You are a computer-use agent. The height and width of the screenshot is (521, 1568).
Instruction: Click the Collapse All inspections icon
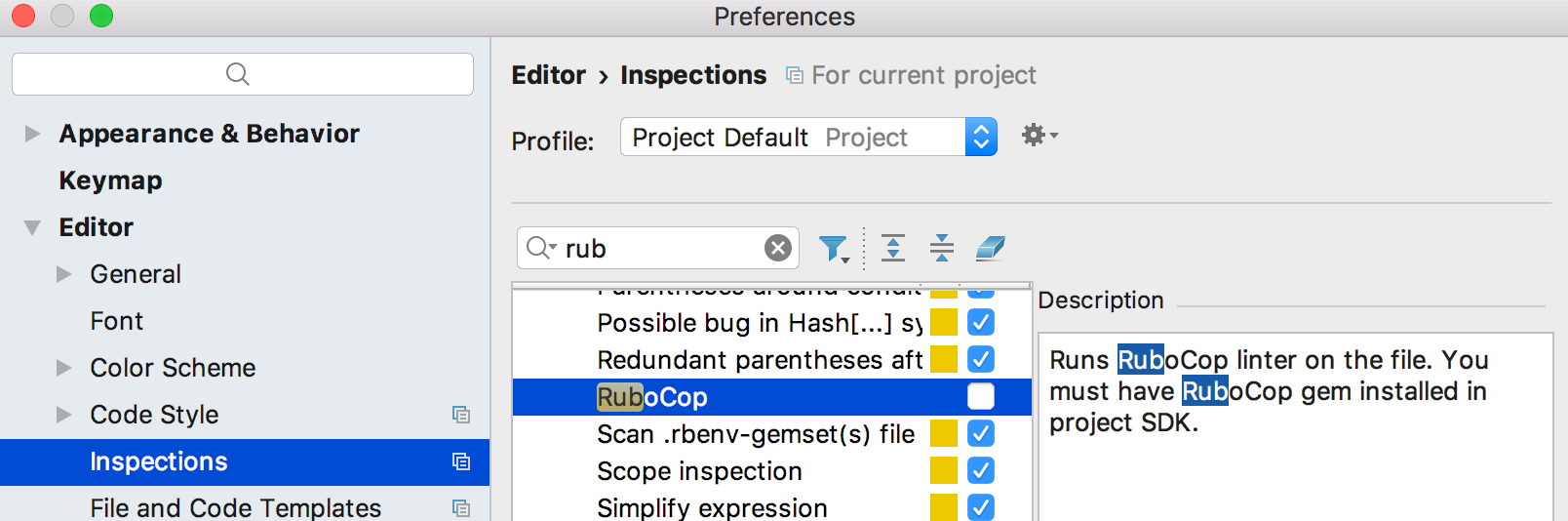tap(941, 248)
